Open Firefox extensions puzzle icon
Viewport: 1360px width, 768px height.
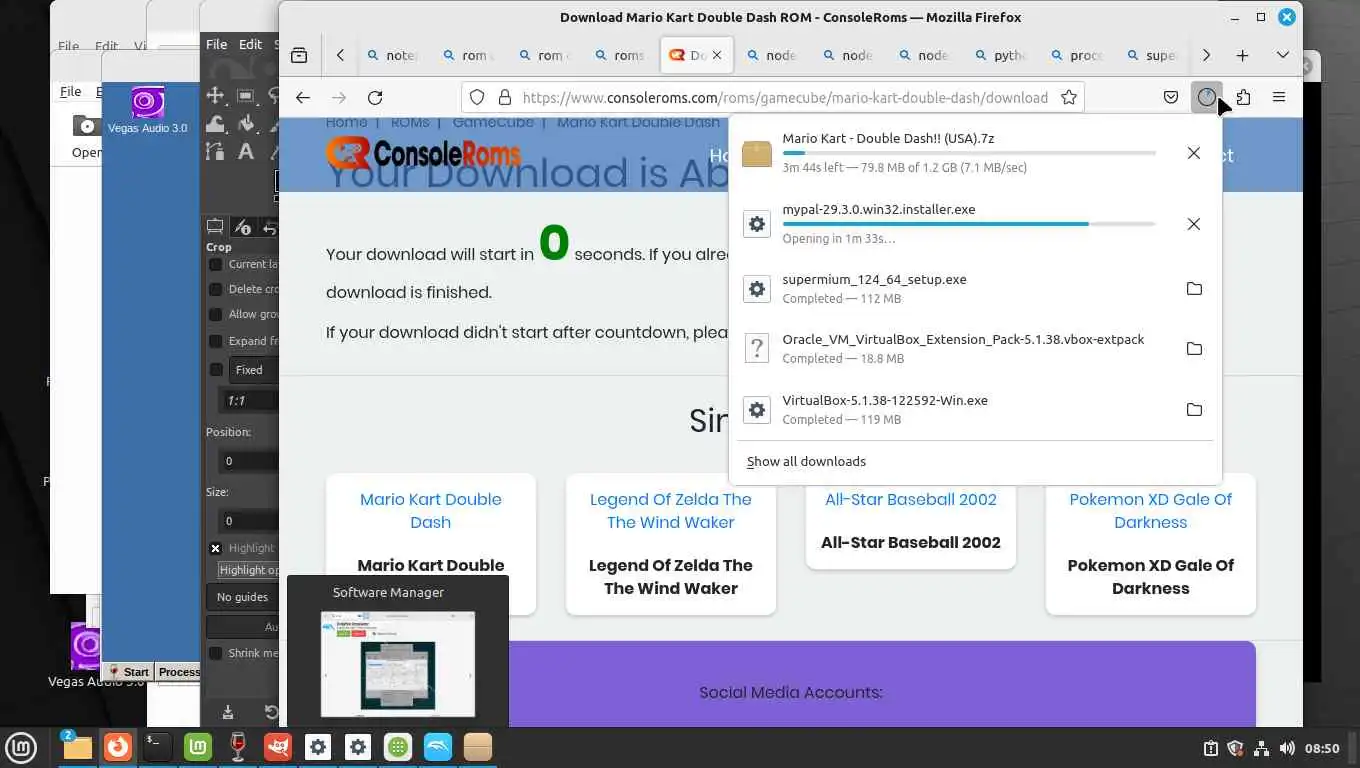click(x=1243, y=97)
